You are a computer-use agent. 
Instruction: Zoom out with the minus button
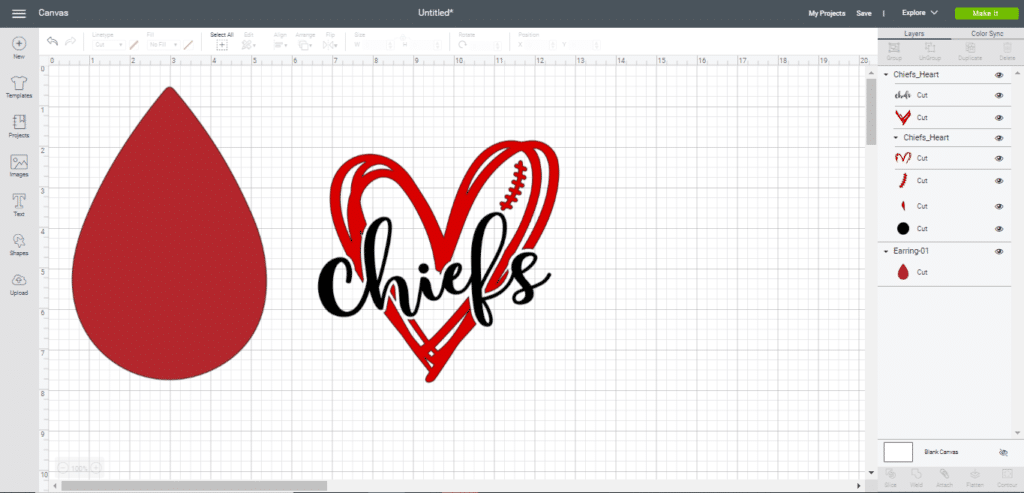[63, 468]
